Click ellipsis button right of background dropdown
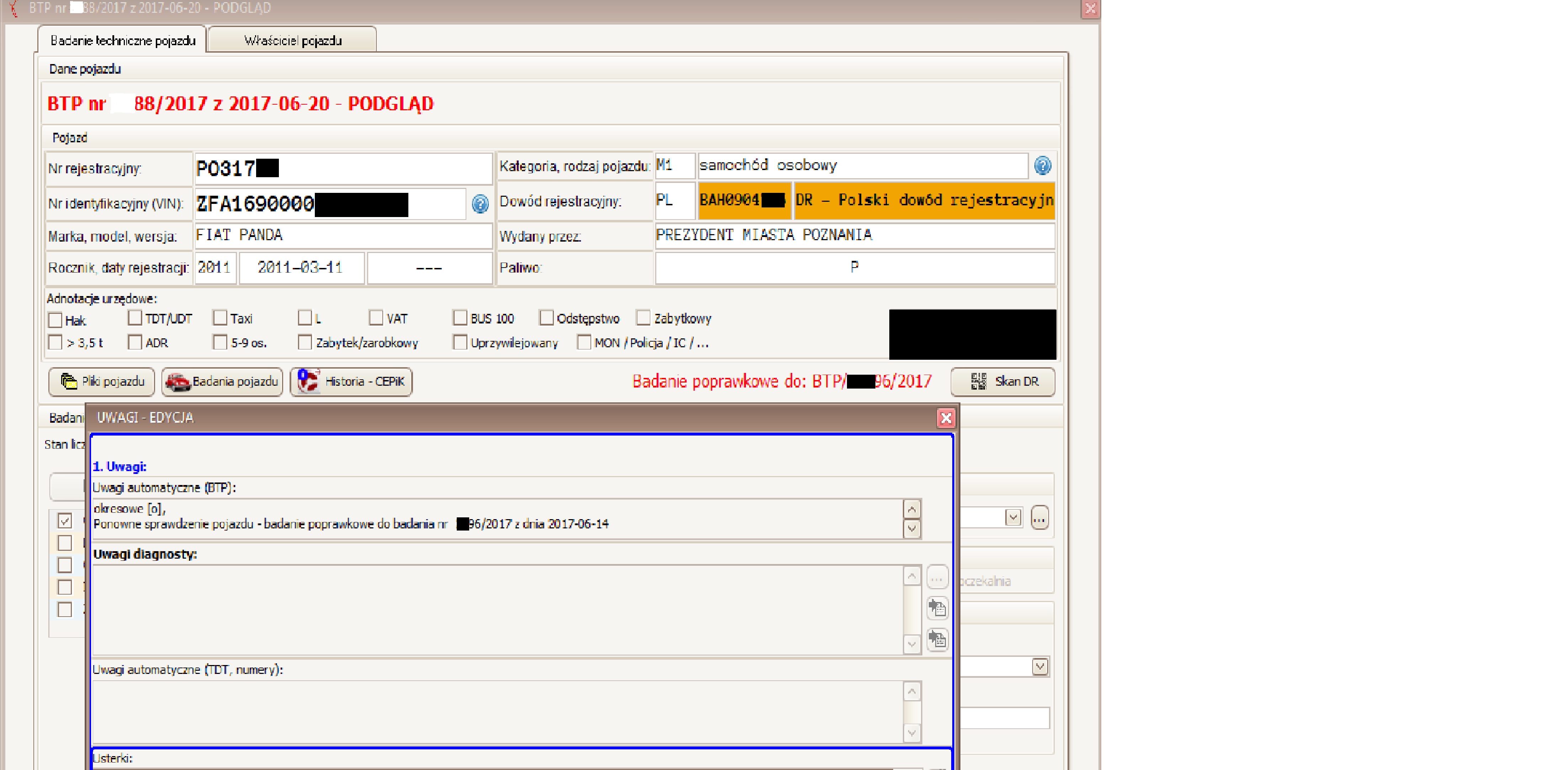 pyautogui.click(x=1039, y=518)
